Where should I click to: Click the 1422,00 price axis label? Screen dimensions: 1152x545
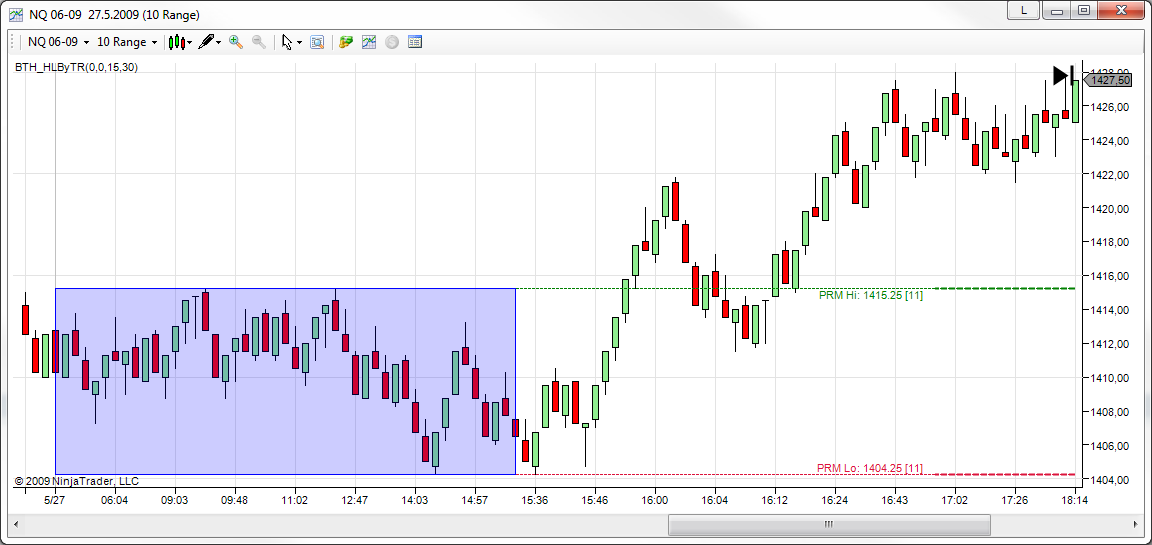[1109, 175]
